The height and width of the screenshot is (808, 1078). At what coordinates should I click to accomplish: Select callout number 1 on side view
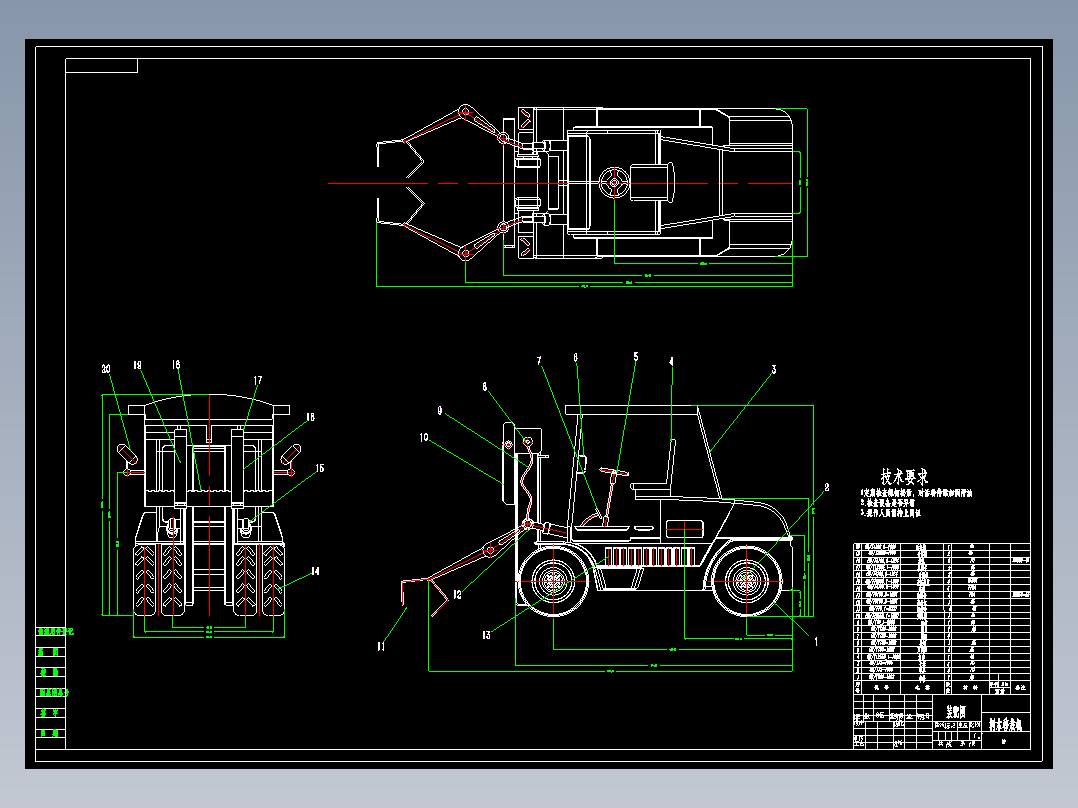click(x=816, y=642)
